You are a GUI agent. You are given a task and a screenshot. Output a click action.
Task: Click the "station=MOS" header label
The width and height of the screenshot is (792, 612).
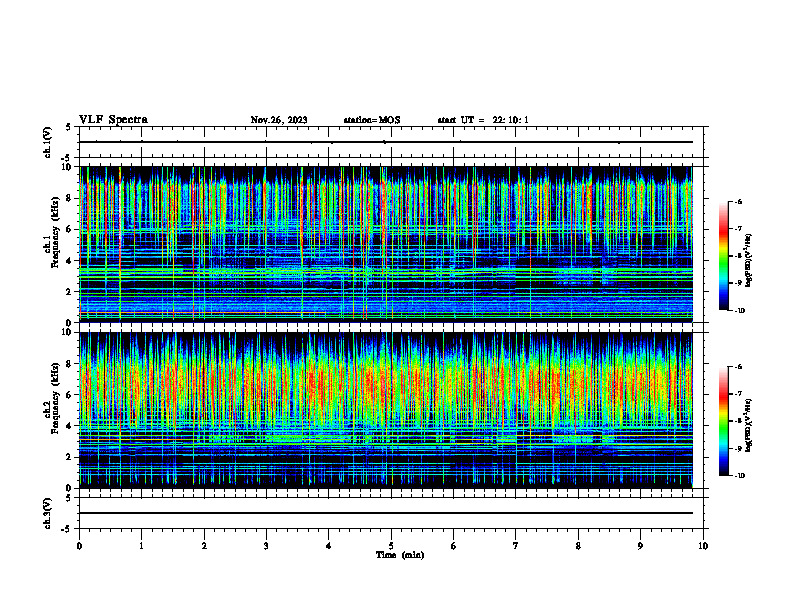tap(372, 120)
